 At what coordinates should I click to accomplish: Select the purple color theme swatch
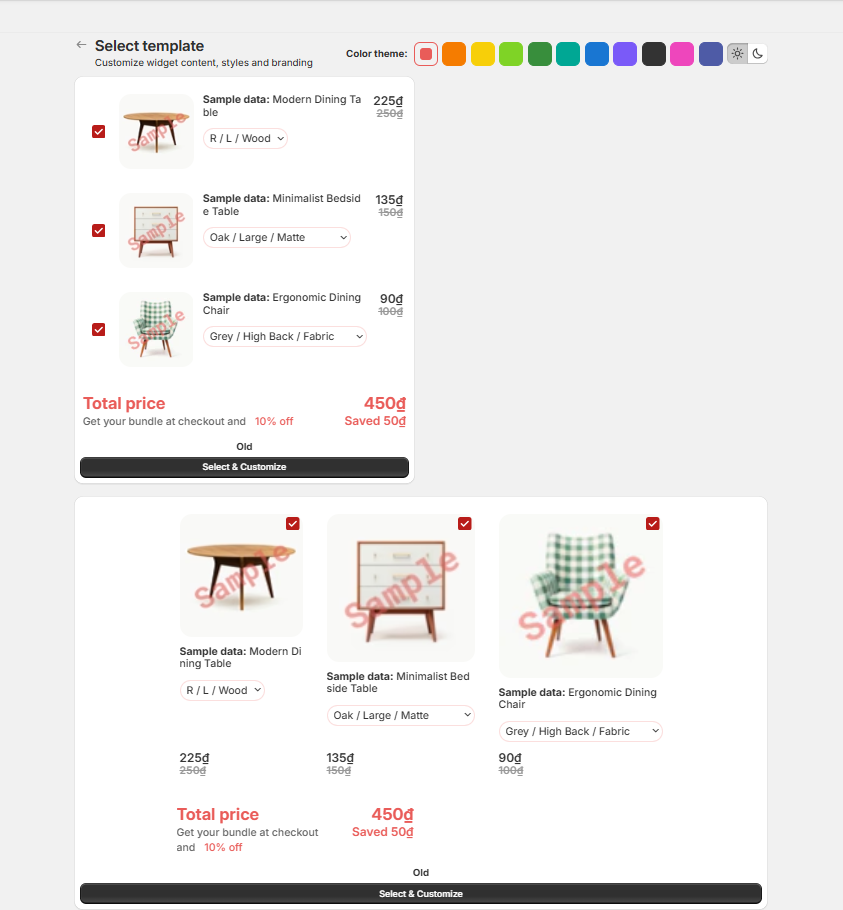click(625, 54)
